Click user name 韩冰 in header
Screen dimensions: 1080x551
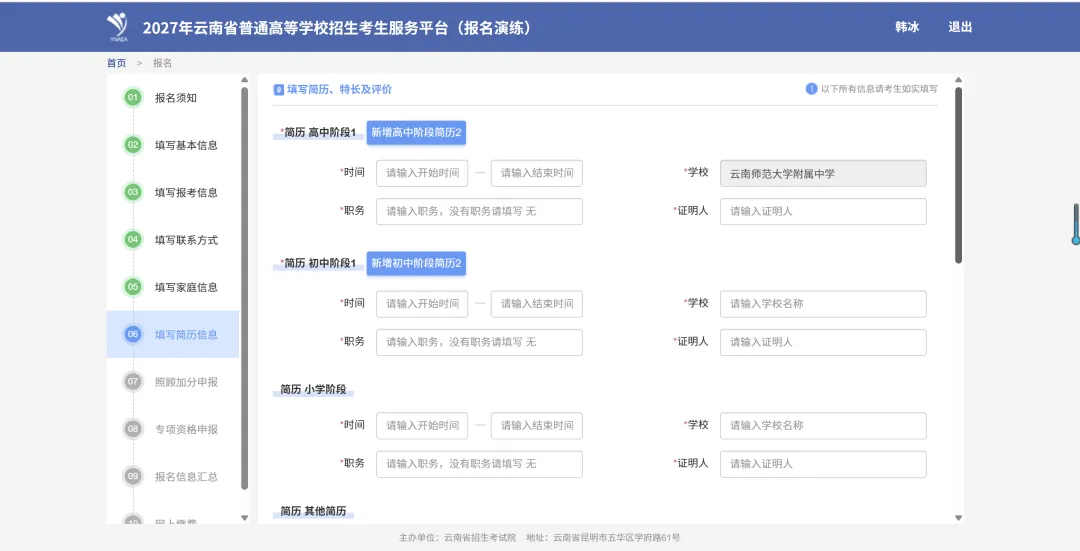[x=907, y=27]
